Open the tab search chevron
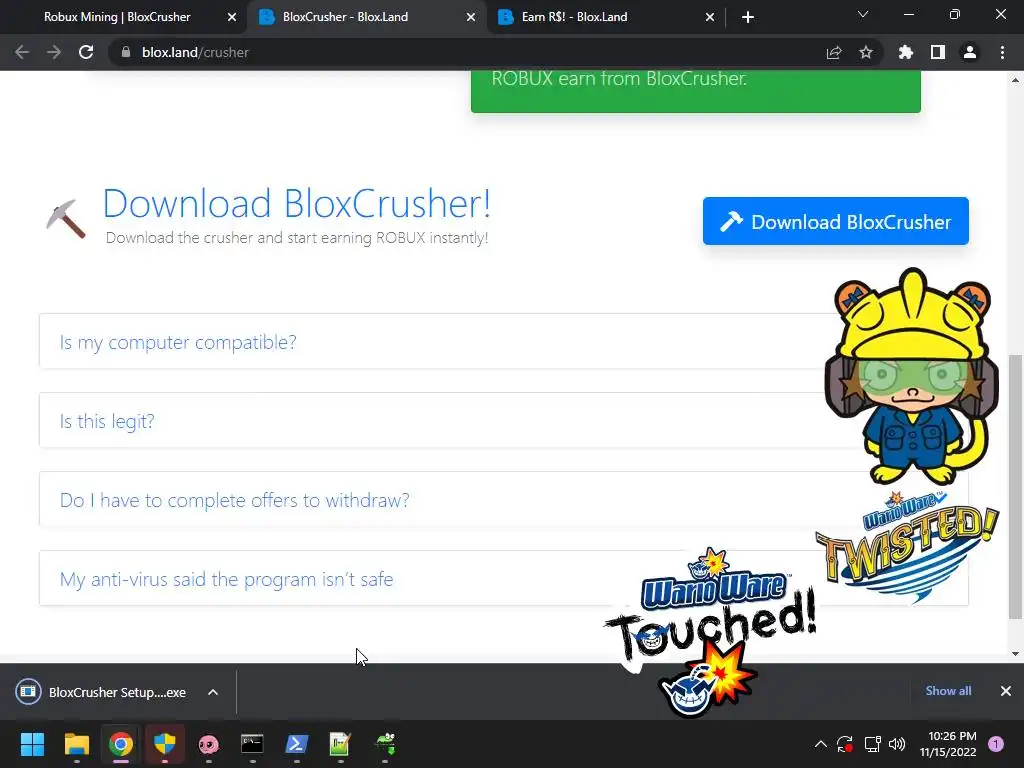 (863, 14)
